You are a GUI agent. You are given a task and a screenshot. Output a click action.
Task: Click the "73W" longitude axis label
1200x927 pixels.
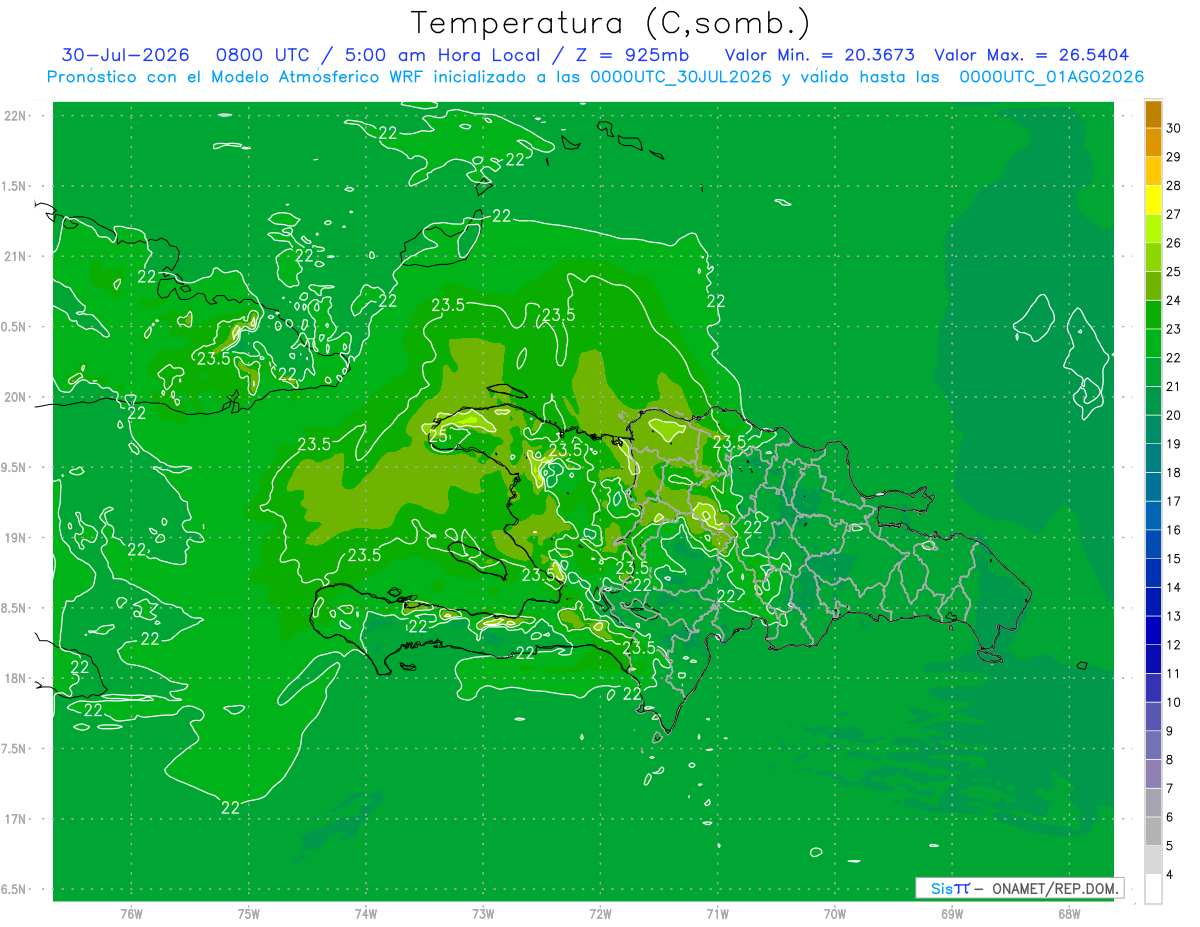point(483,914)
